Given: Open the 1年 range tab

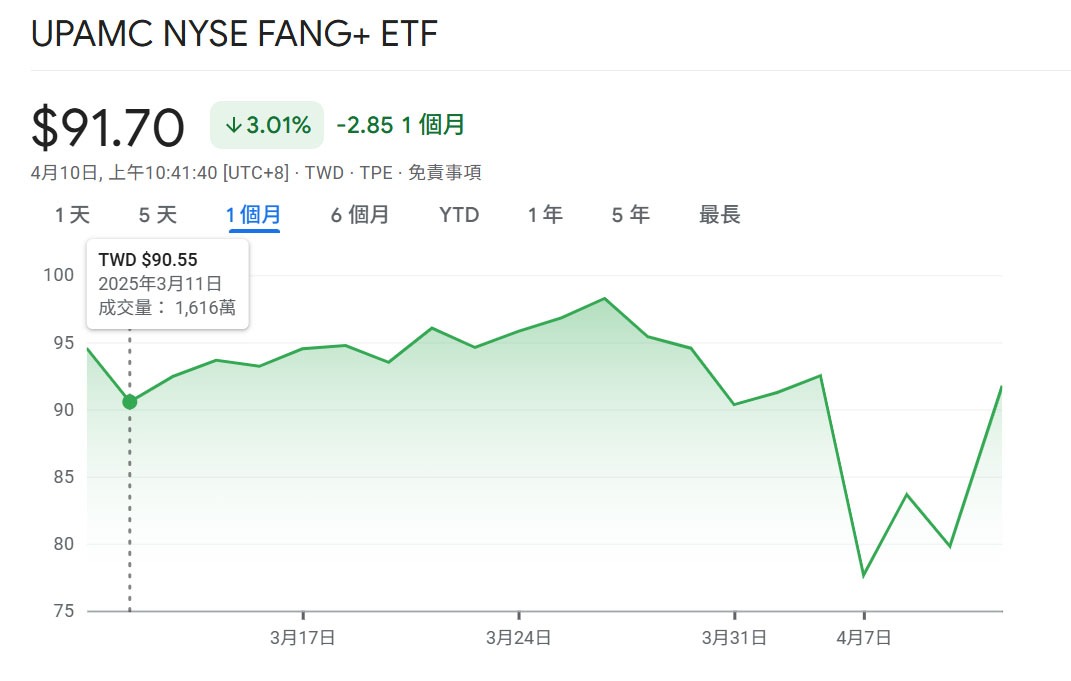Looking at the screenshot, I should 545,215.
